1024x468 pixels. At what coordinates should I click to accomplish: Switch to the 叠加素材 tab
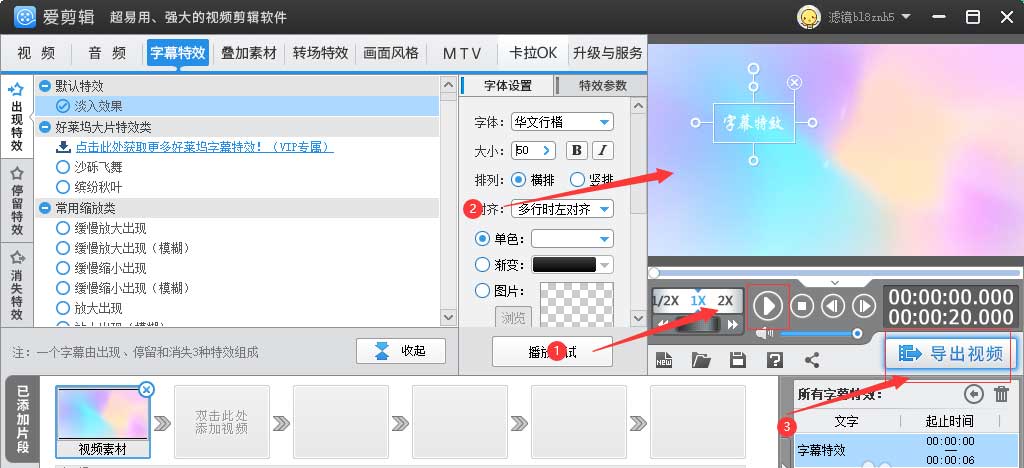249,54
